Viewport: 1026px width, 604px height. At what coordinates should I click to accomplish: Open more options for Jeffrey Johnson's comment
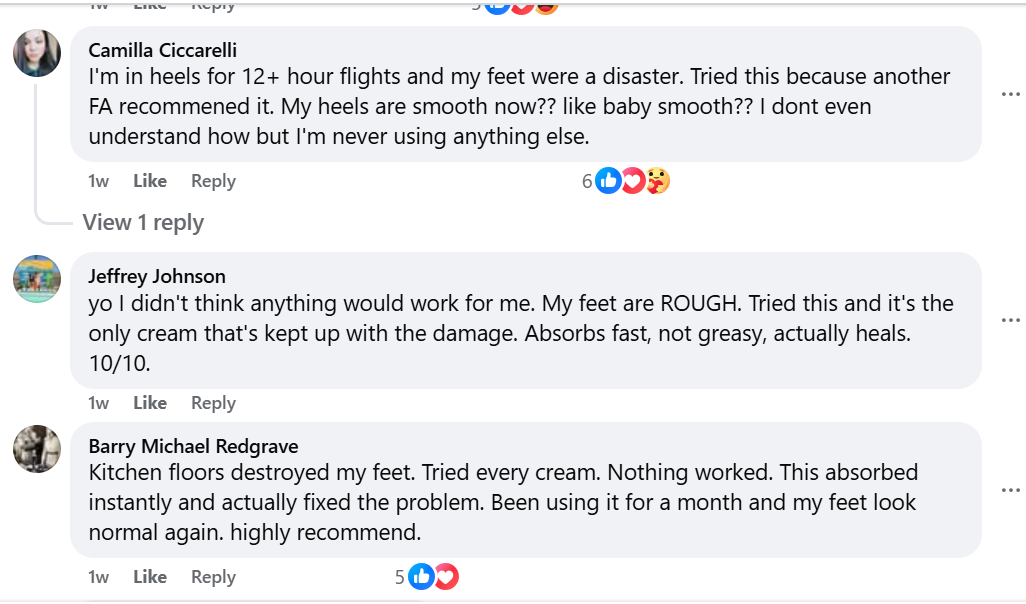pos(1010,320)
